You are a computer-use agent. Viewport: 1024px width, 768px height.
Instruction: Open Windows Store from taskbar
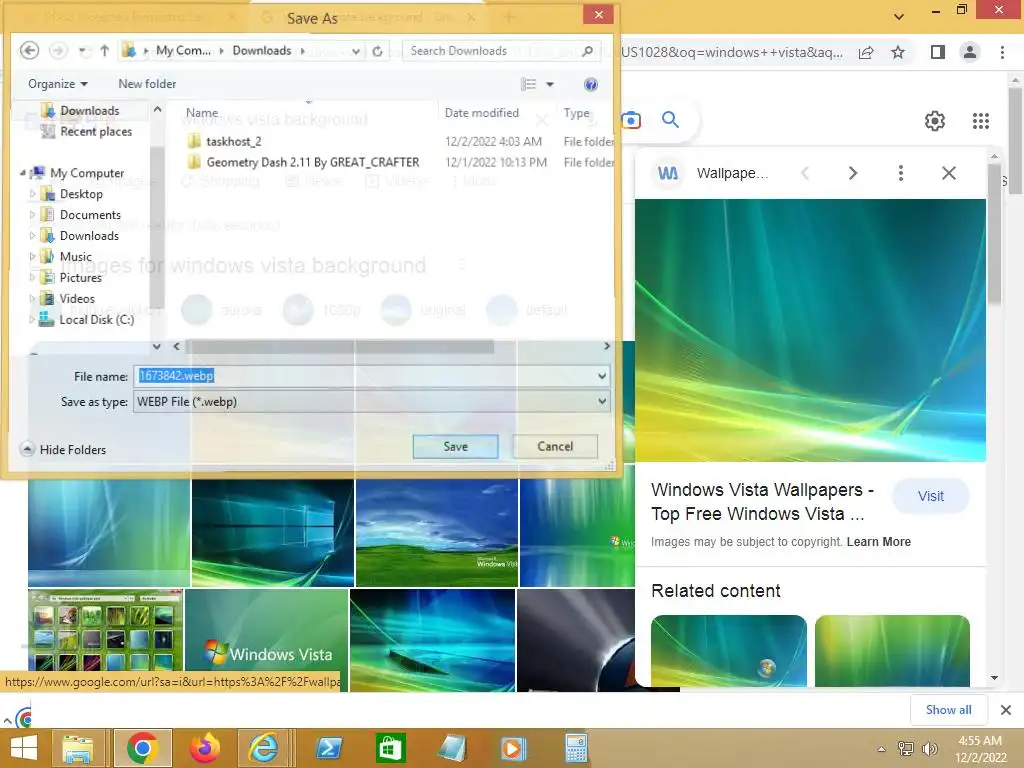[x=391, y=748]
